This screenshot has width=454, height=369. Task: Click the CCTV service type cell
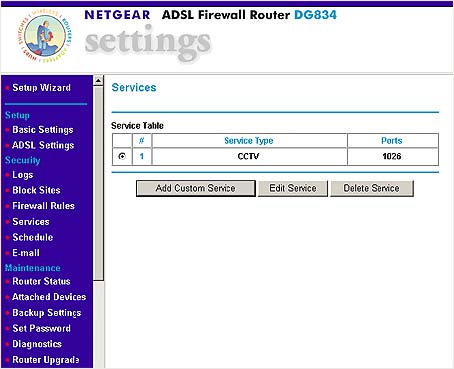249,156
